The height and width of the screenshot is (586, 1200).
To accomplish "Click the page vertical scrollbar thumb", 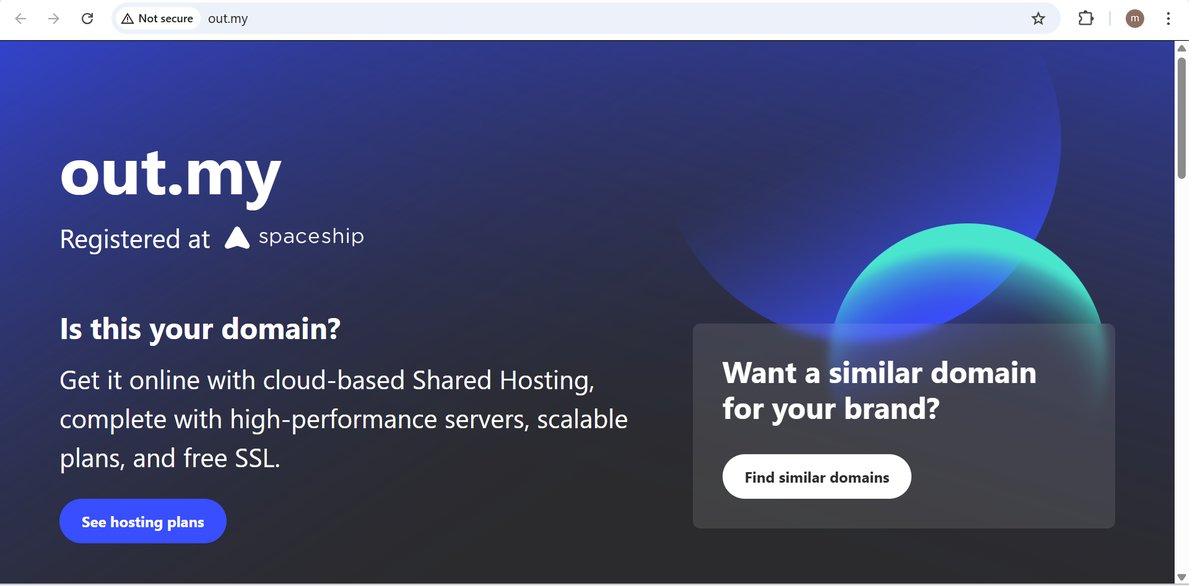I will coord(1182,118).
